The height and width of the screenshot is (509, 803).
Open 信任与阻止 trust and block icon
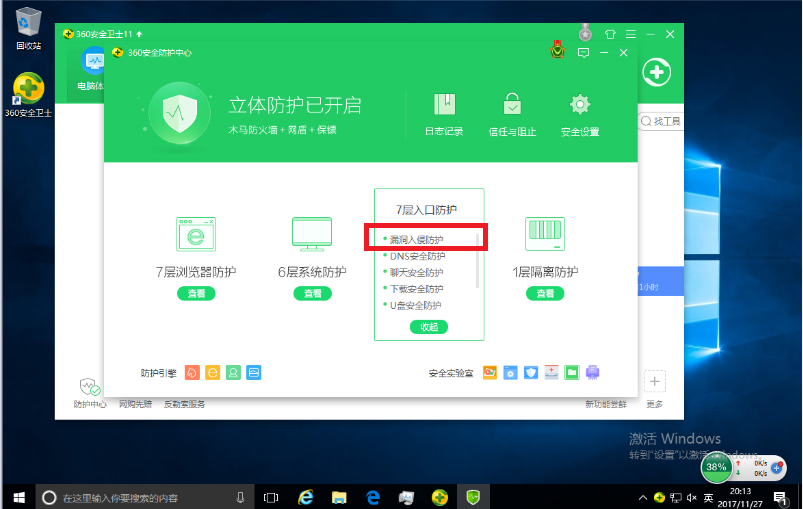coord(512,104)
